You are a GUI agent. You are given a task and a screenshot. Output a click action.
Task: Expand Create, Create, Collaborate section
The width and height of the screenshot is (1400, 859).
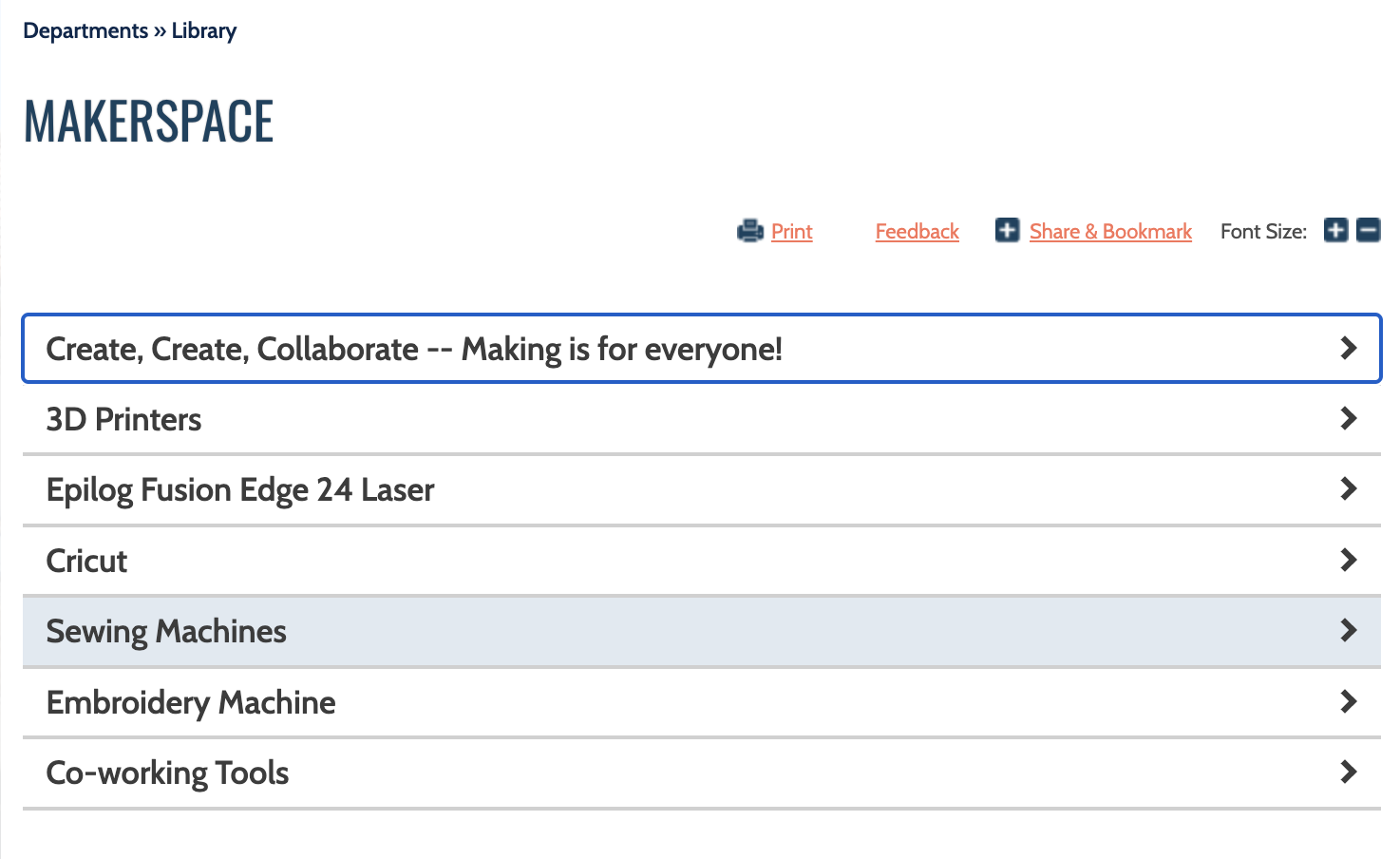click(x=702, y=349)
